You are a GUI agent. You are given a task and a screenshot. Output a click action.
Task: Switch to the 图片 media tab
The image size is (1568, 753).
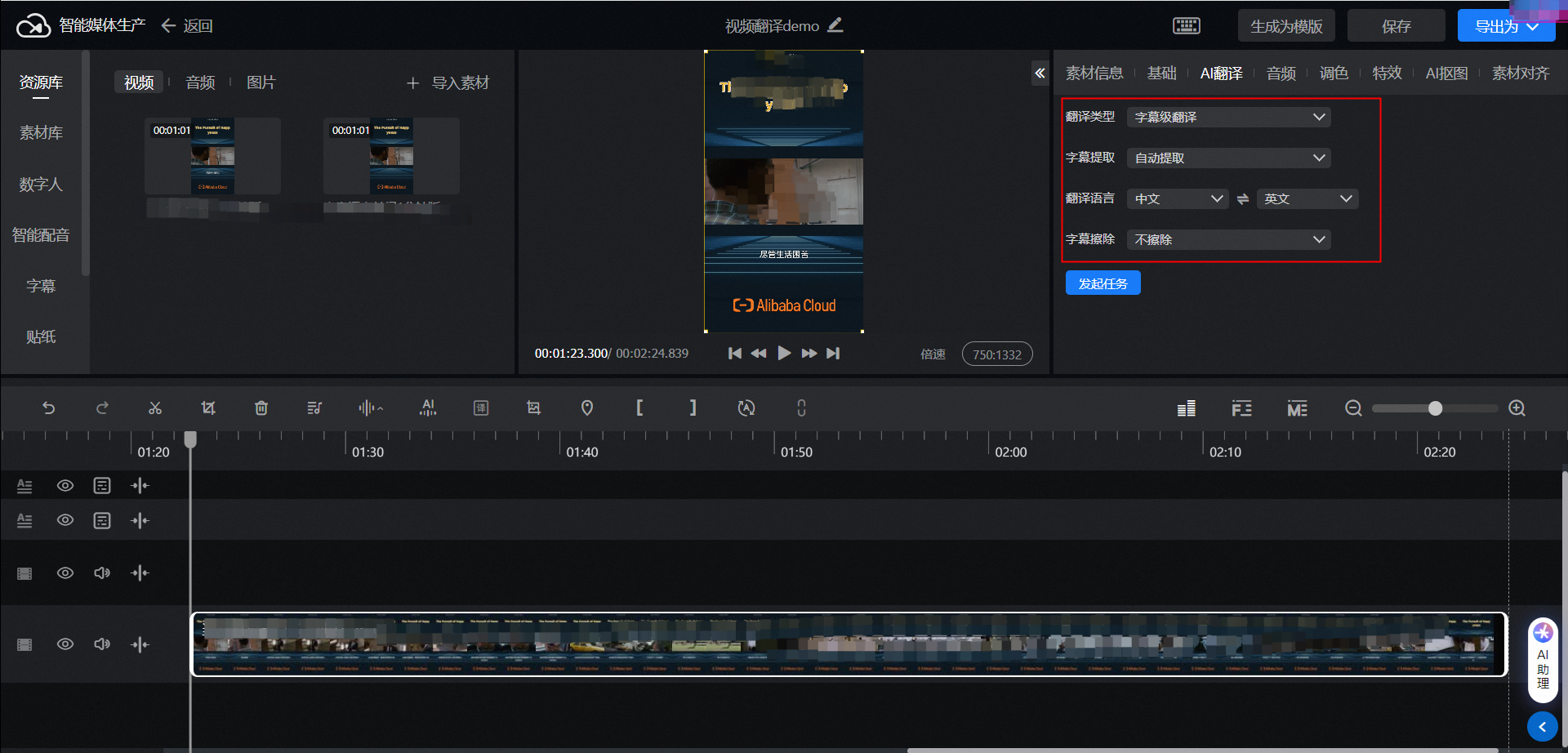tap(261, 82)
